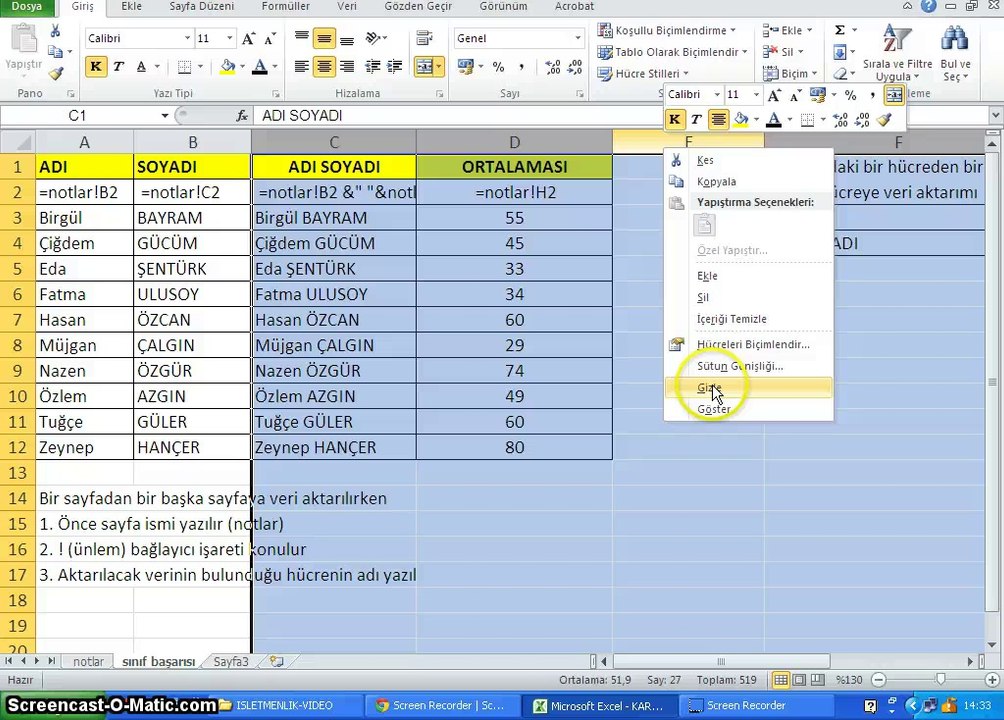Viewport: 1004px width, 720px height.
Task: Apply comma style from the ribbon Sayı group
Action: [x=521, y=66]
